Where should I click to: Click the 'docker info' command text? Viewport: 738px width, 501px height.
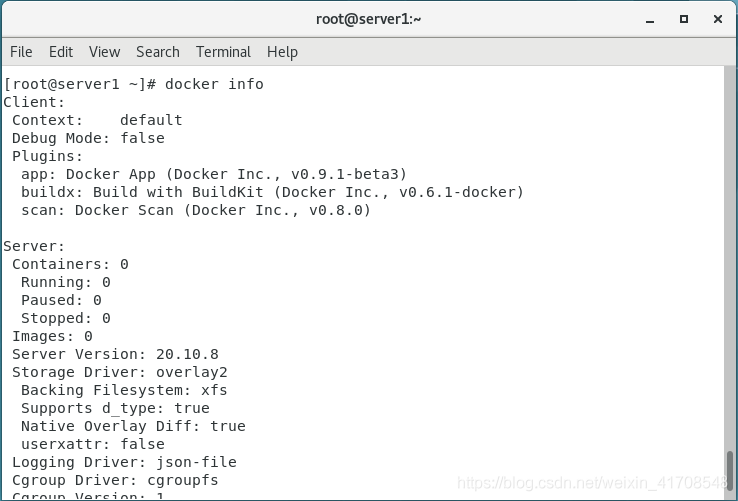pos(214,84)
